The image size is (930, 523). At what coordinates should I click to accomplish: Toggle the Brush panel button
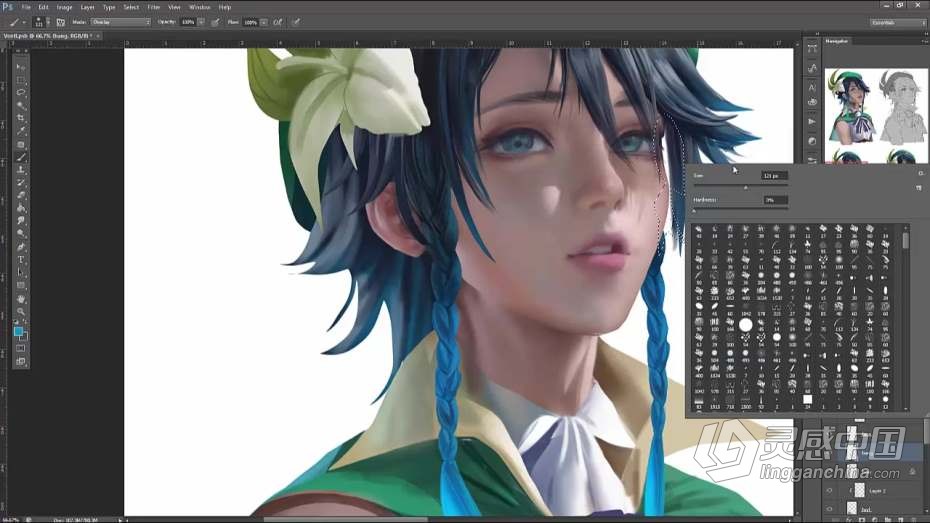[60, 23]
